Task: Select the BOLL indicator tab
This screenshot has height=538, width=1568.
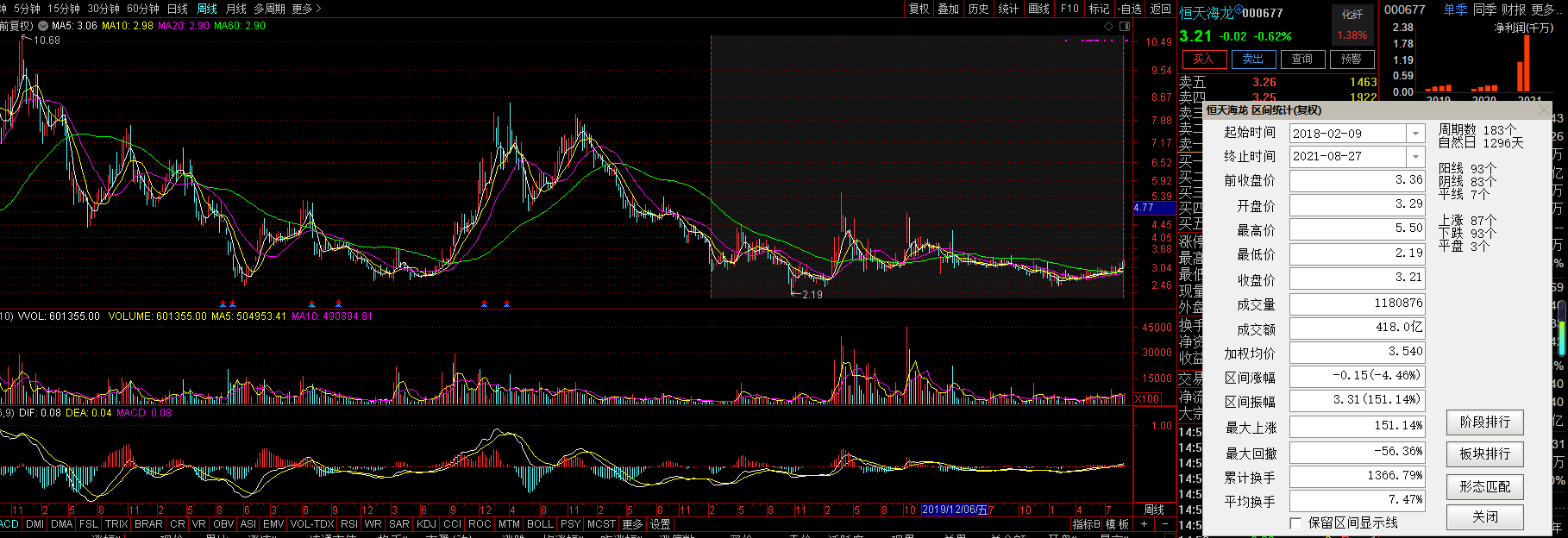Action: point(540,524)
